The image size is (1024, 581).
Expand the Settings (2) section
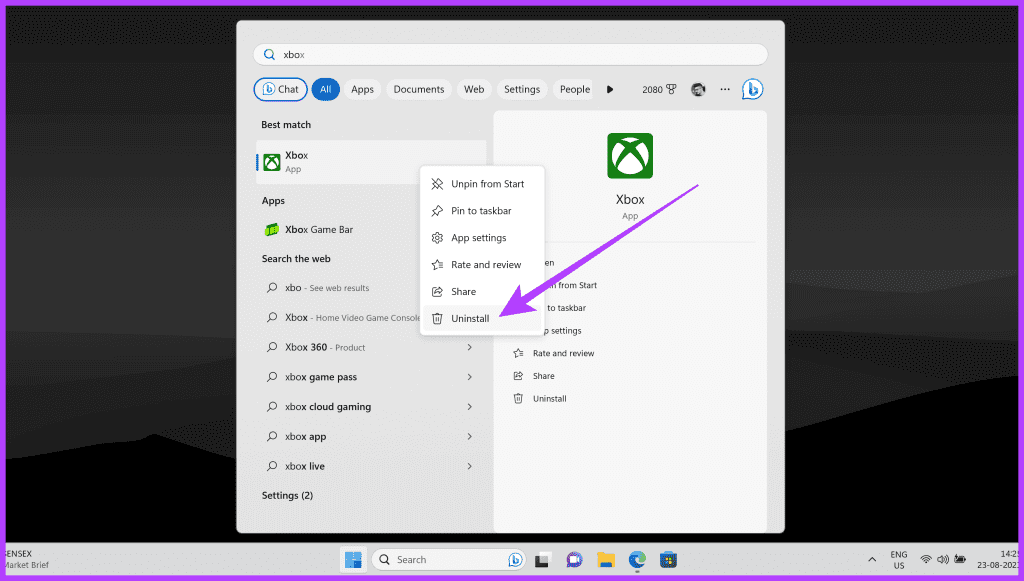pos(287,495)
